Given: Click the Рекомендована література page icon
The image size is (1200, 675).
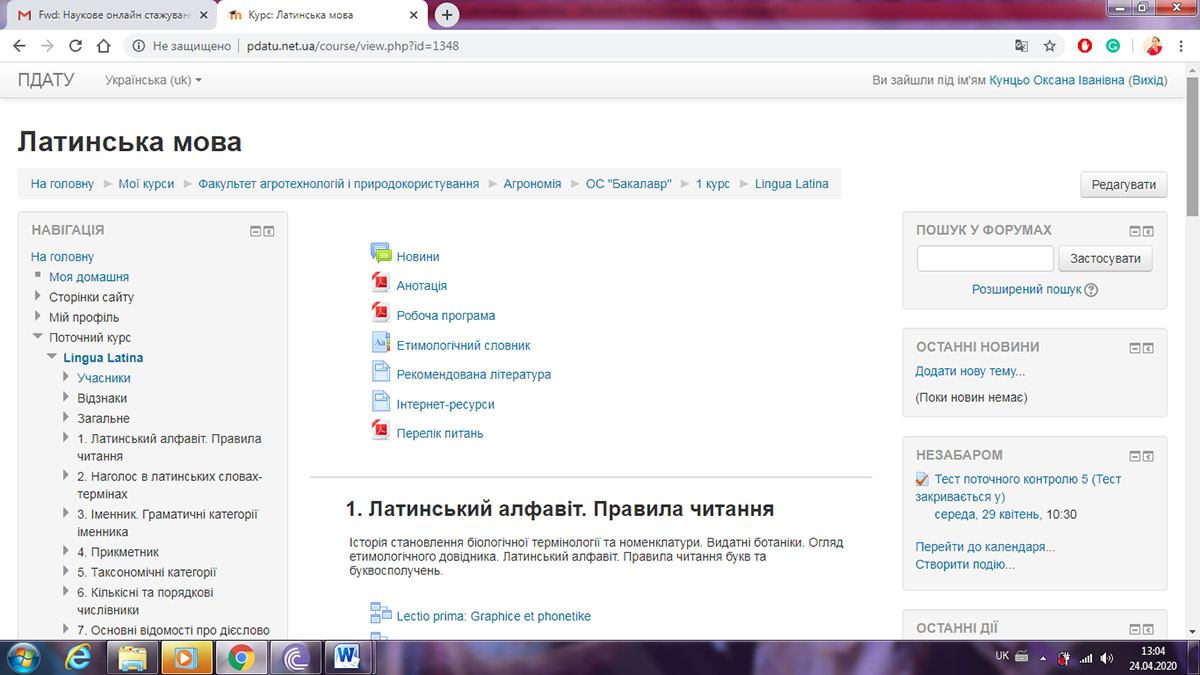Looking at the screenshot, I should pos(380,374).
